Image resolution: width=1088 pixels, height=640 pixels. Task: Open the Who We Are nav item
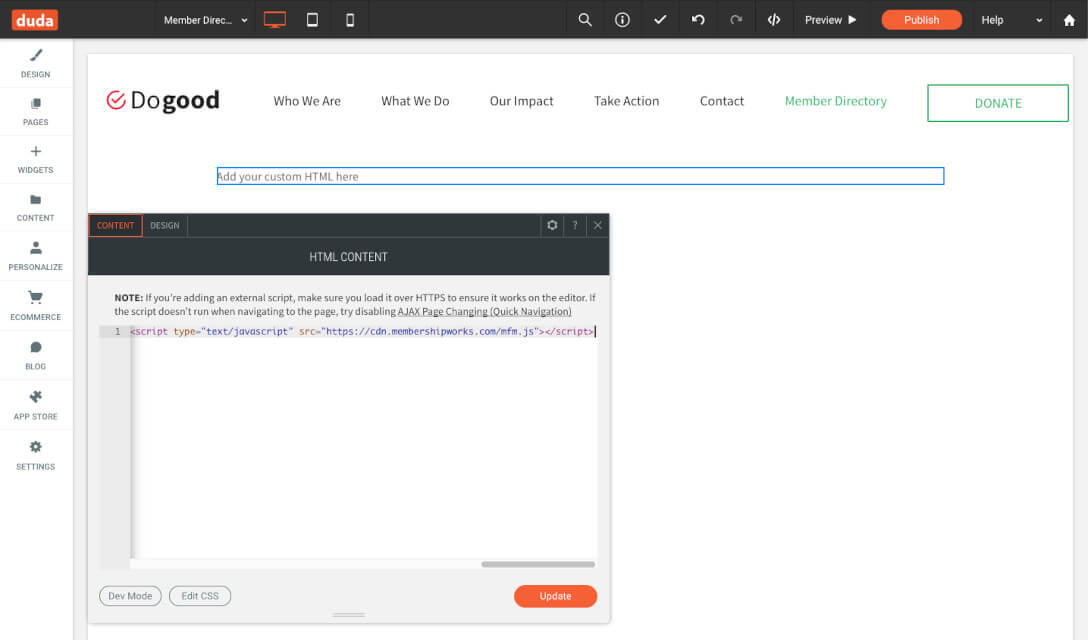[x=307, y=101]
